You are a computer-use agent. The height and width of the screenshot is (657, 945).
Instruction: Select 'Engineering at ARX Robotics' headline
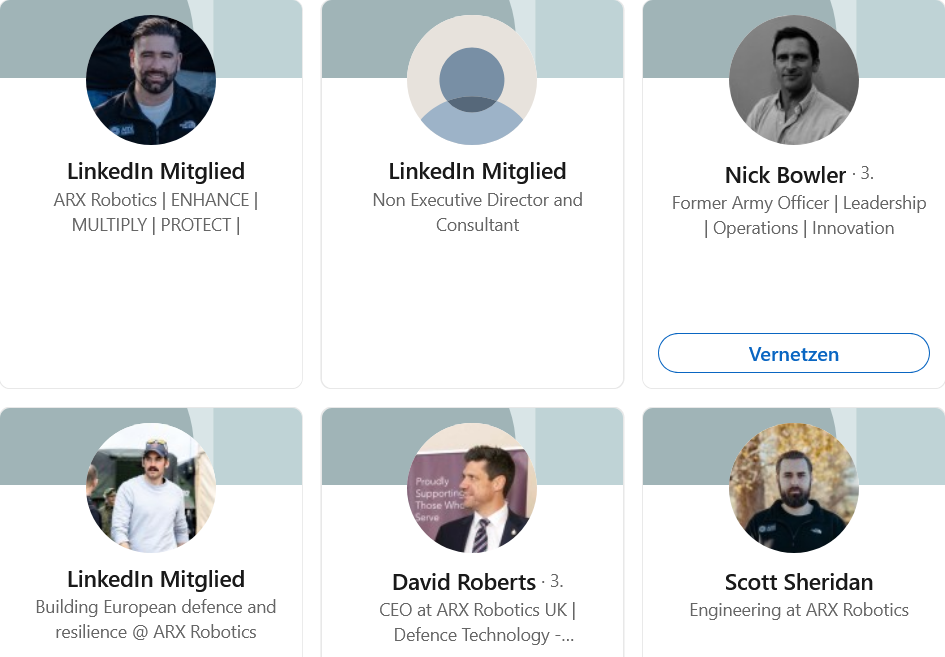pos(798,610)
